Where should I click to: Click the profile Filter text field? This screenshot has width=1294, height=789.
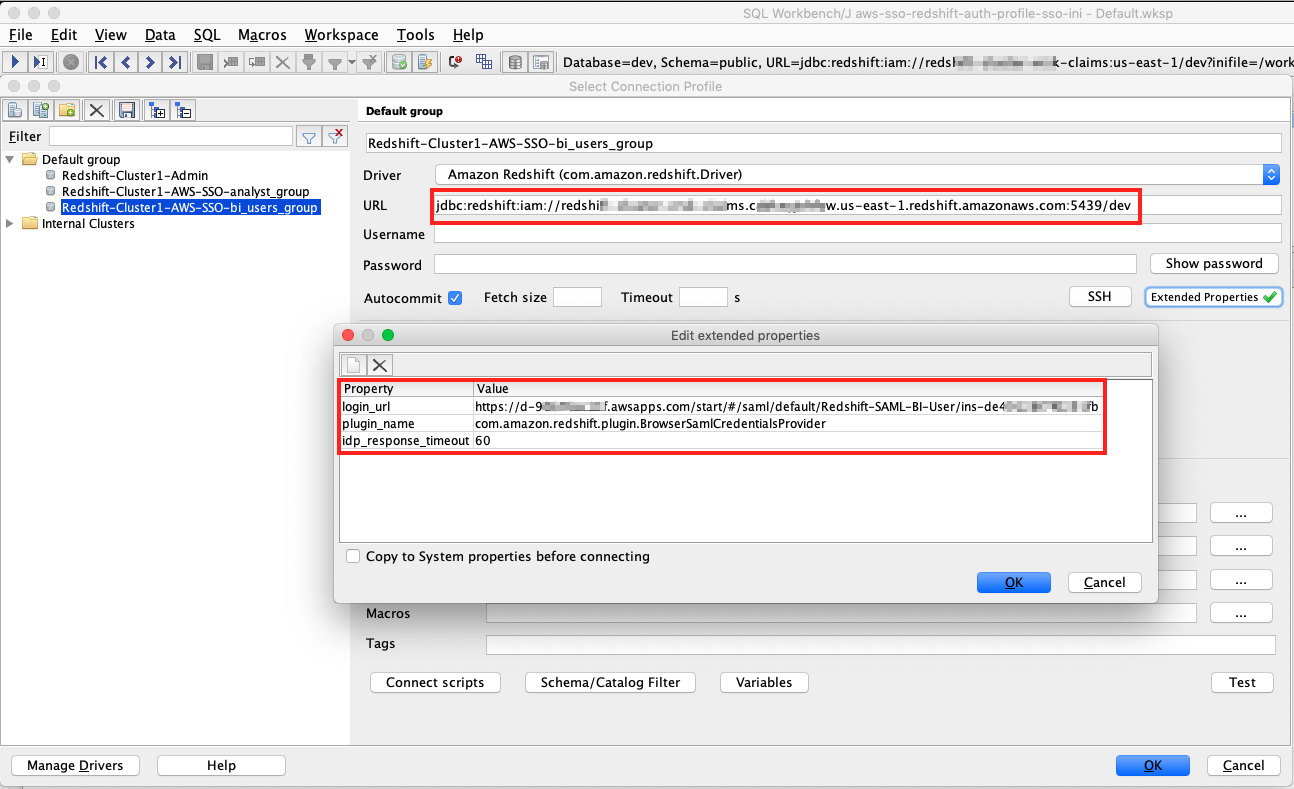pos(171,137)
